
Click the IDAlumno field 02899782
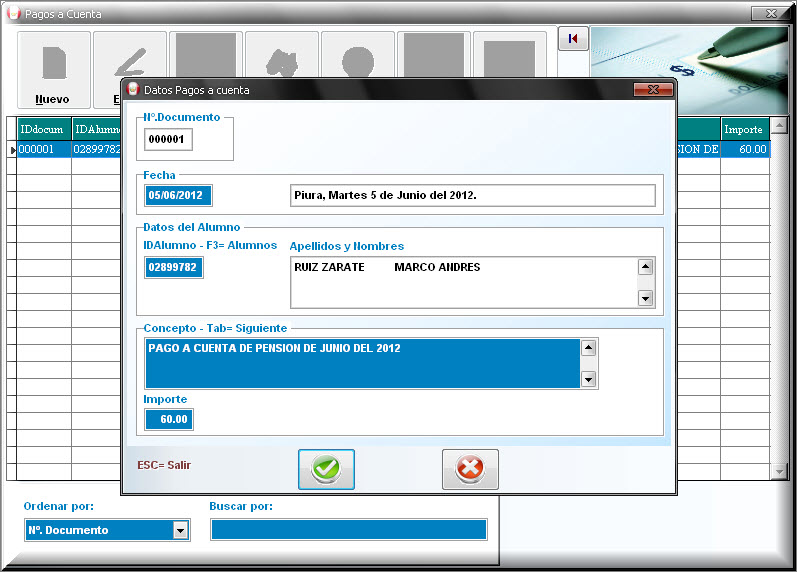(173, 268)
